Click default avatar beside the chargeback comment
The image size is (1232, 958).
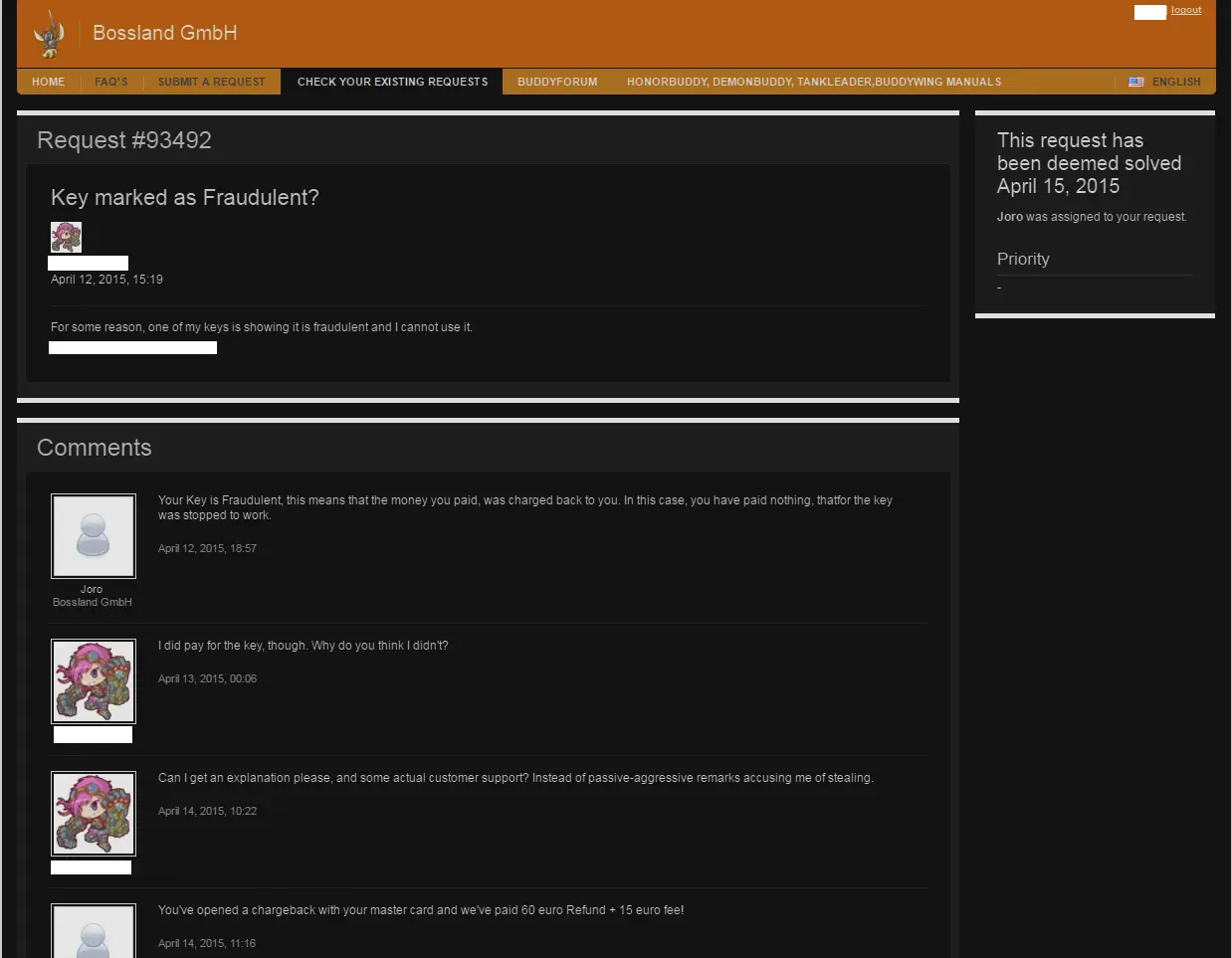[x=94, y=933]
